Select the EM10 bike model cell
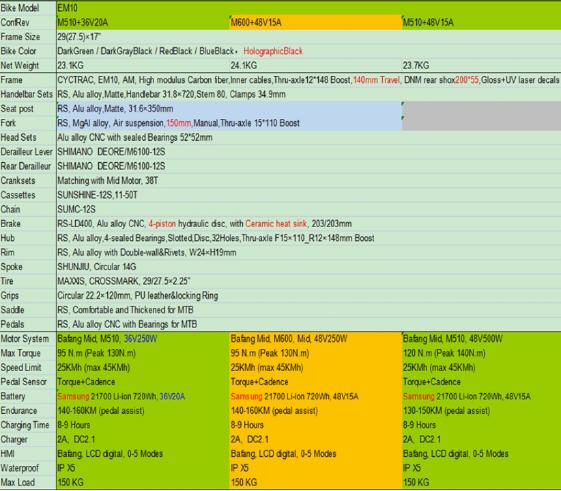This screenshot has width=561, height=491. pyautogui.click(x=308, y=8)
